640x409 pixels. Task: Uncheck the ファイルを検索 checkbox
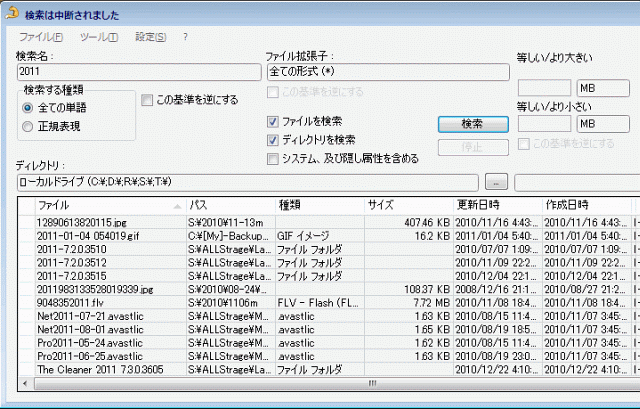273,122
